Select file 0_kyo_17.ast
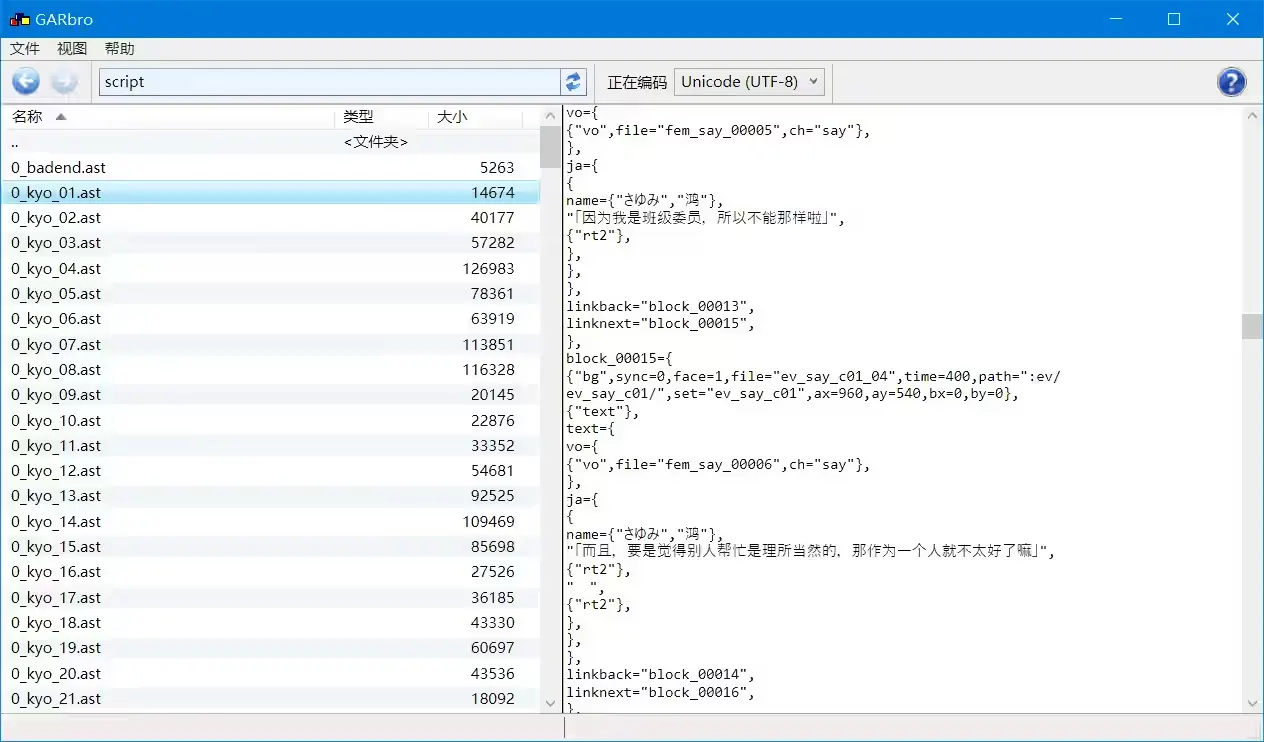 click(x=270, y=598)
